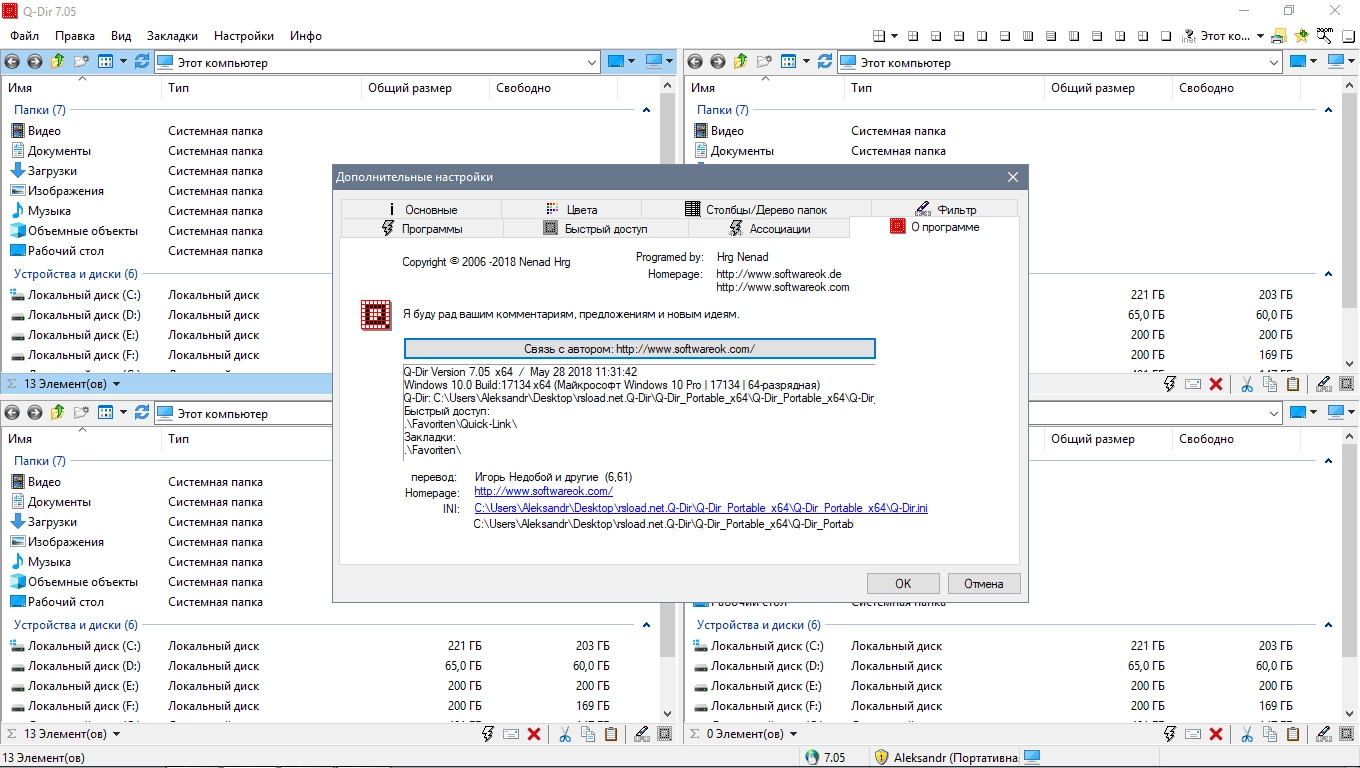Open the 'Этот ко...' dropdown in main toolbar

pyautogui.click(x=1260, y=36)
